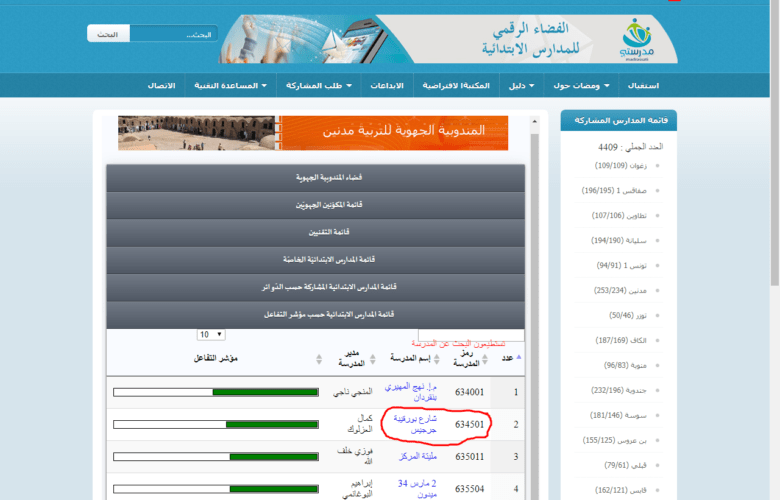Screen dimensions: 780x500
Task: Click the header search text field
Action: click(x=159, y=34)
